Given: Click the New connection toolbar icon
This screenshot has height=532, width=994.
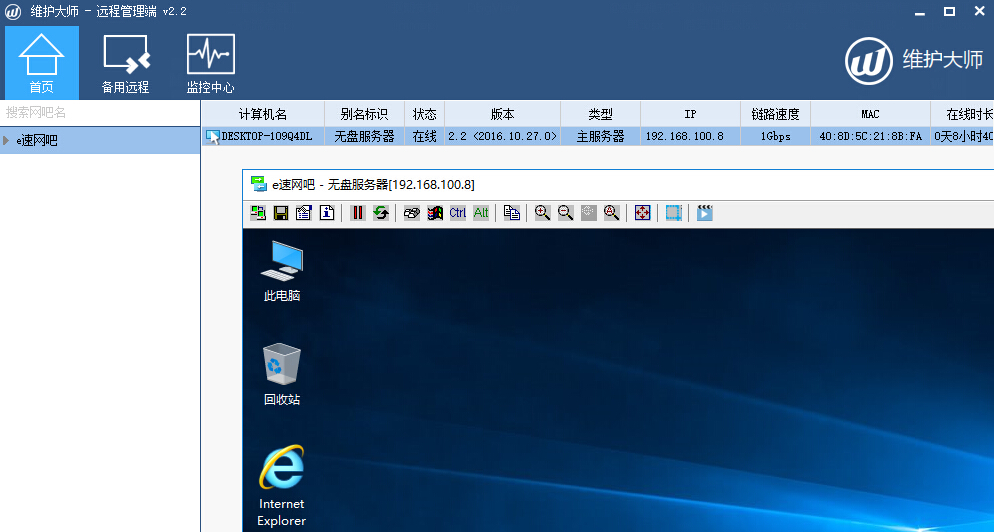Looking at the screenshot, I should pyautogui.click(x=258, y=213).
